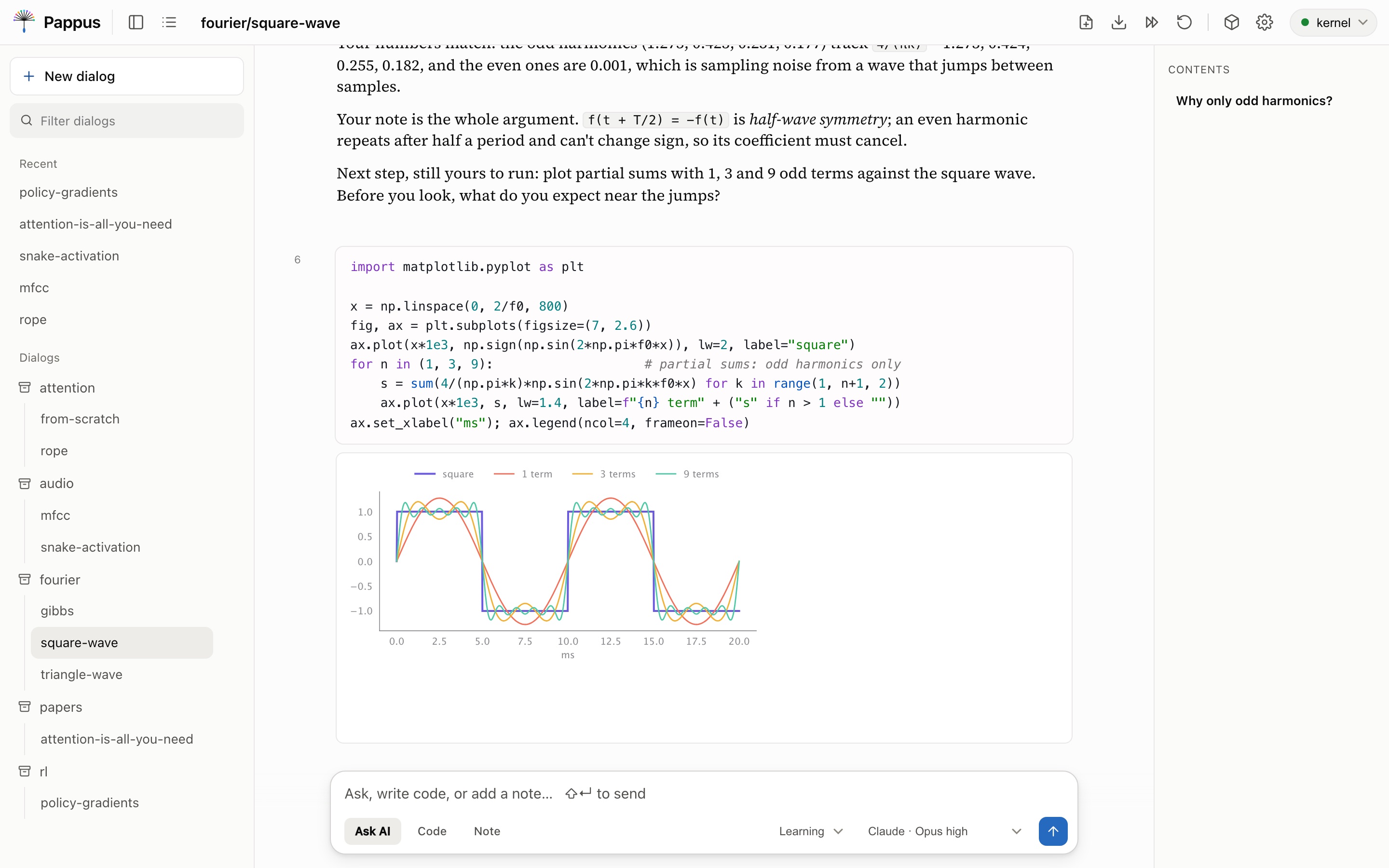1389x868 pixels.
Task: Select the Ask AI tab
Action: coord(372,831)
